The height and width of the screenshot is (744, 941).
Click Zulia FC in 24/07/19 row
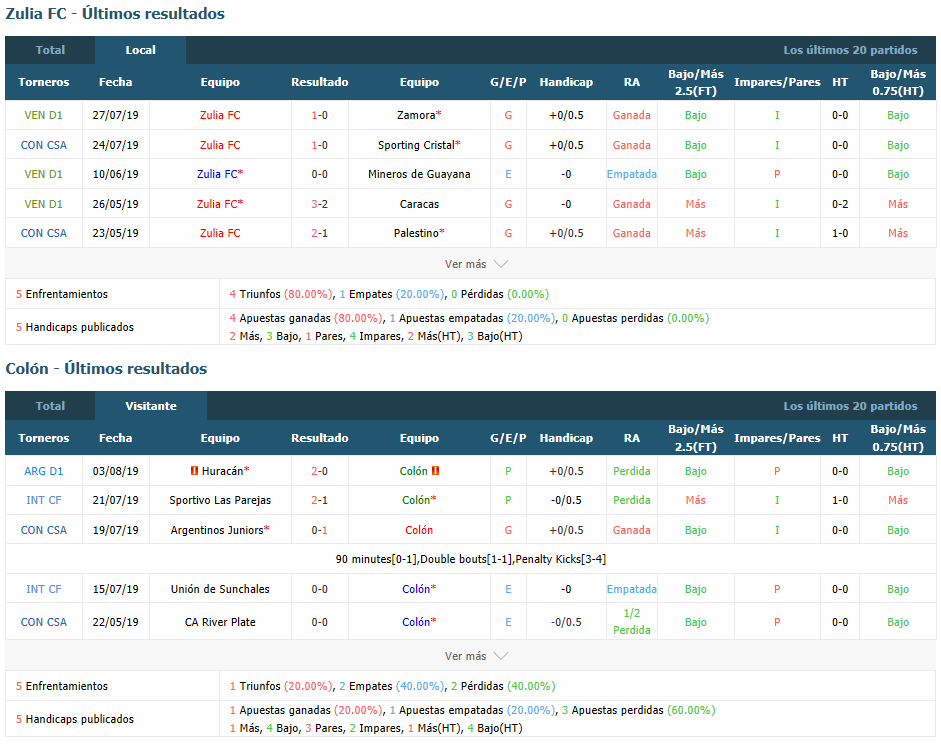point(220,145)
